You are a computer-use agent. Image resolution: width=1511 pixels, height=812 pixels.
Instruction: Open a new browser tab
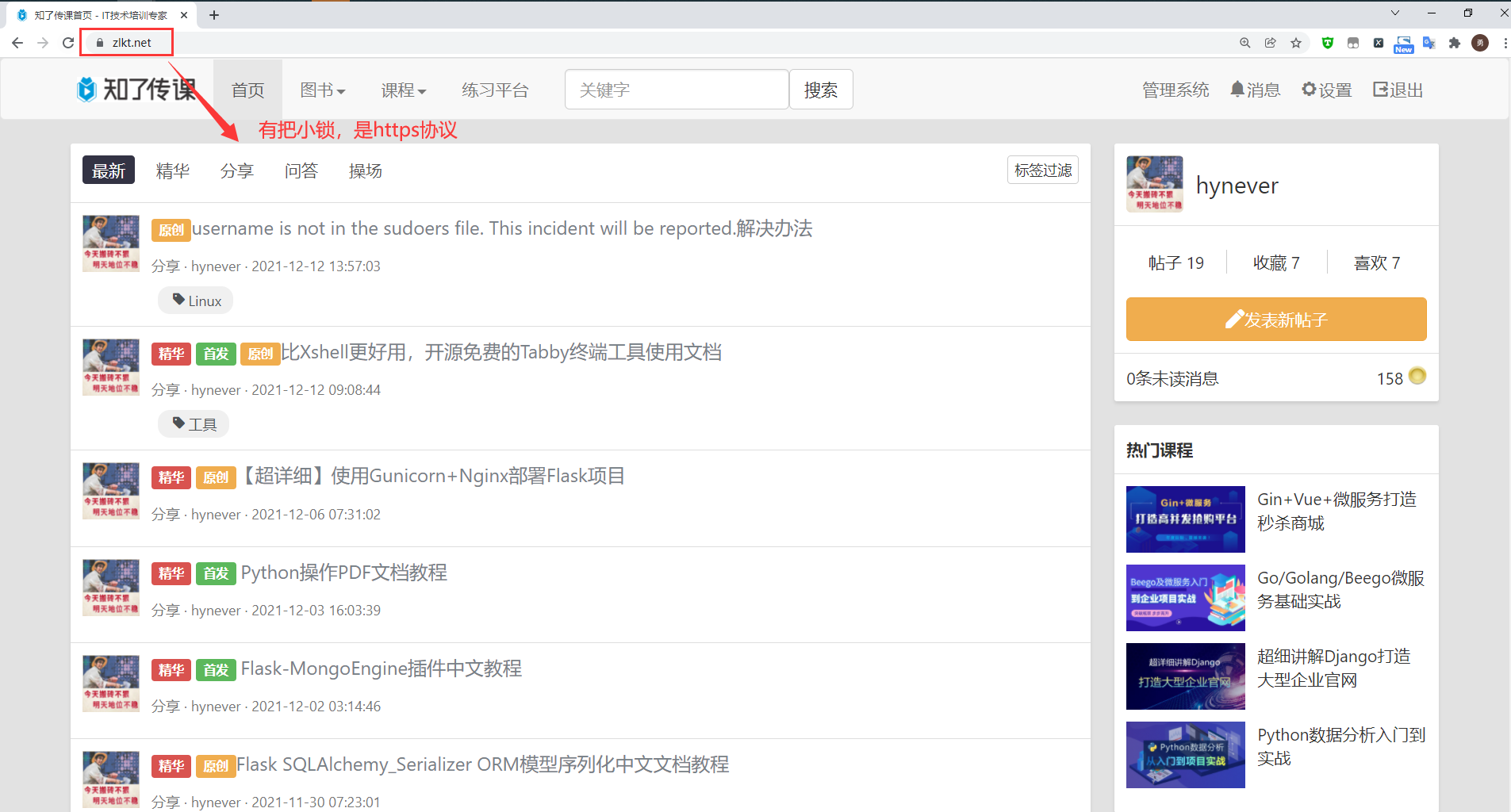click(x=214, y=15)
